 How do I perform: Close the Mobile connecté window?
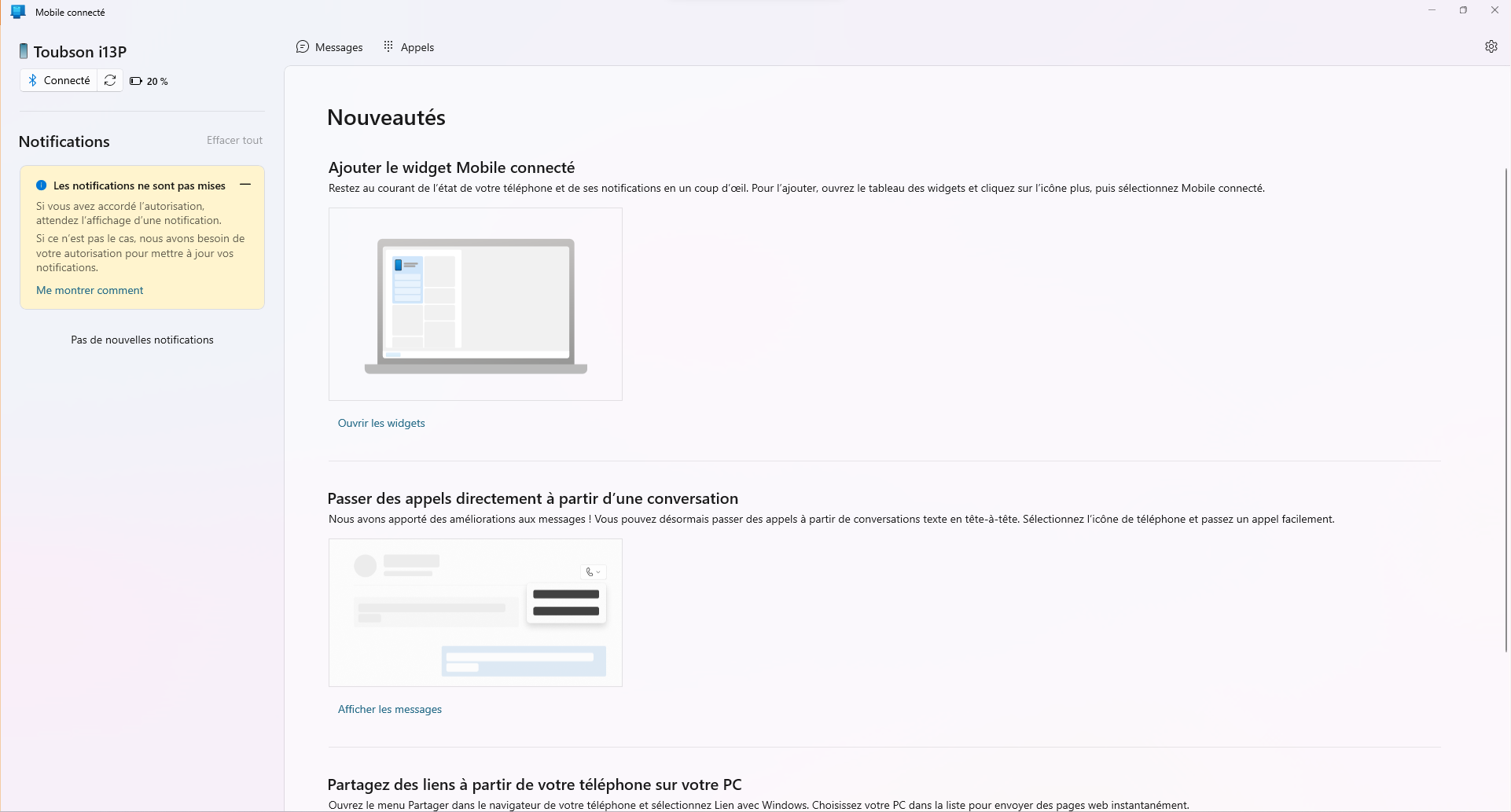[1494, 10]
